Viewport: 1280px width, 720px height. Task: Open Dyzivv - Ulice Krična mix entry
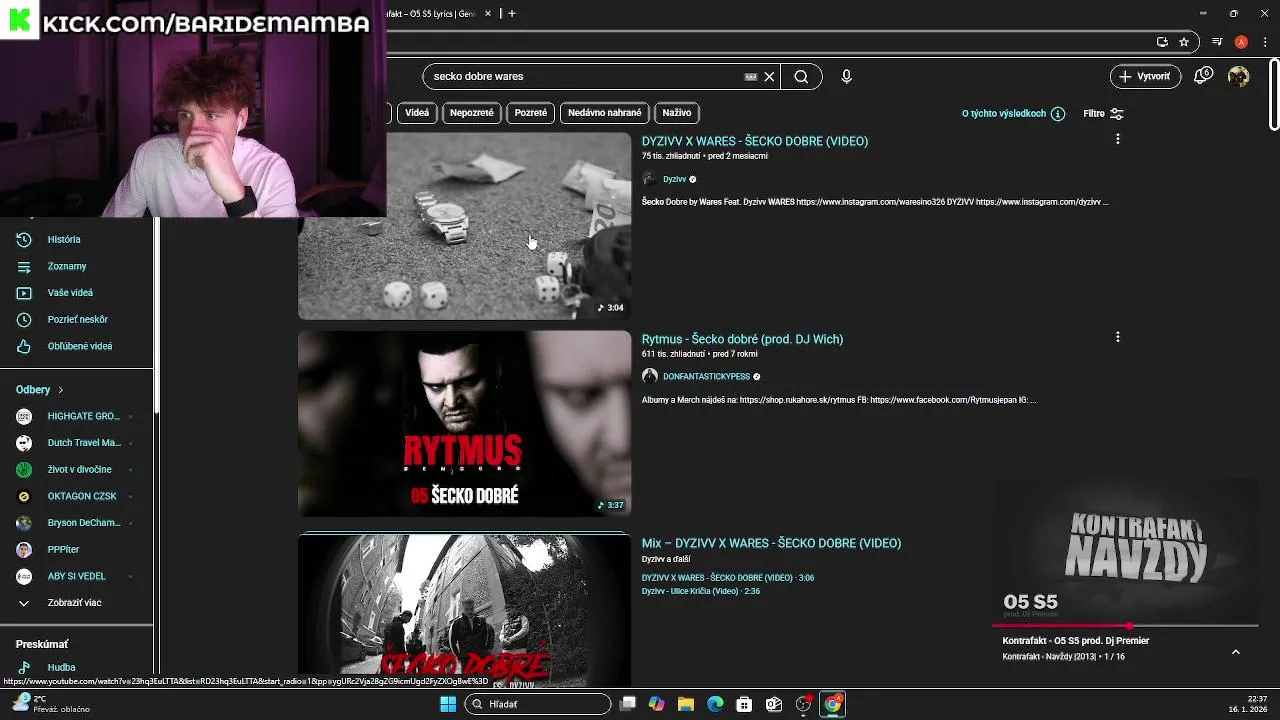pyautogui.click(x=701, y=591)
